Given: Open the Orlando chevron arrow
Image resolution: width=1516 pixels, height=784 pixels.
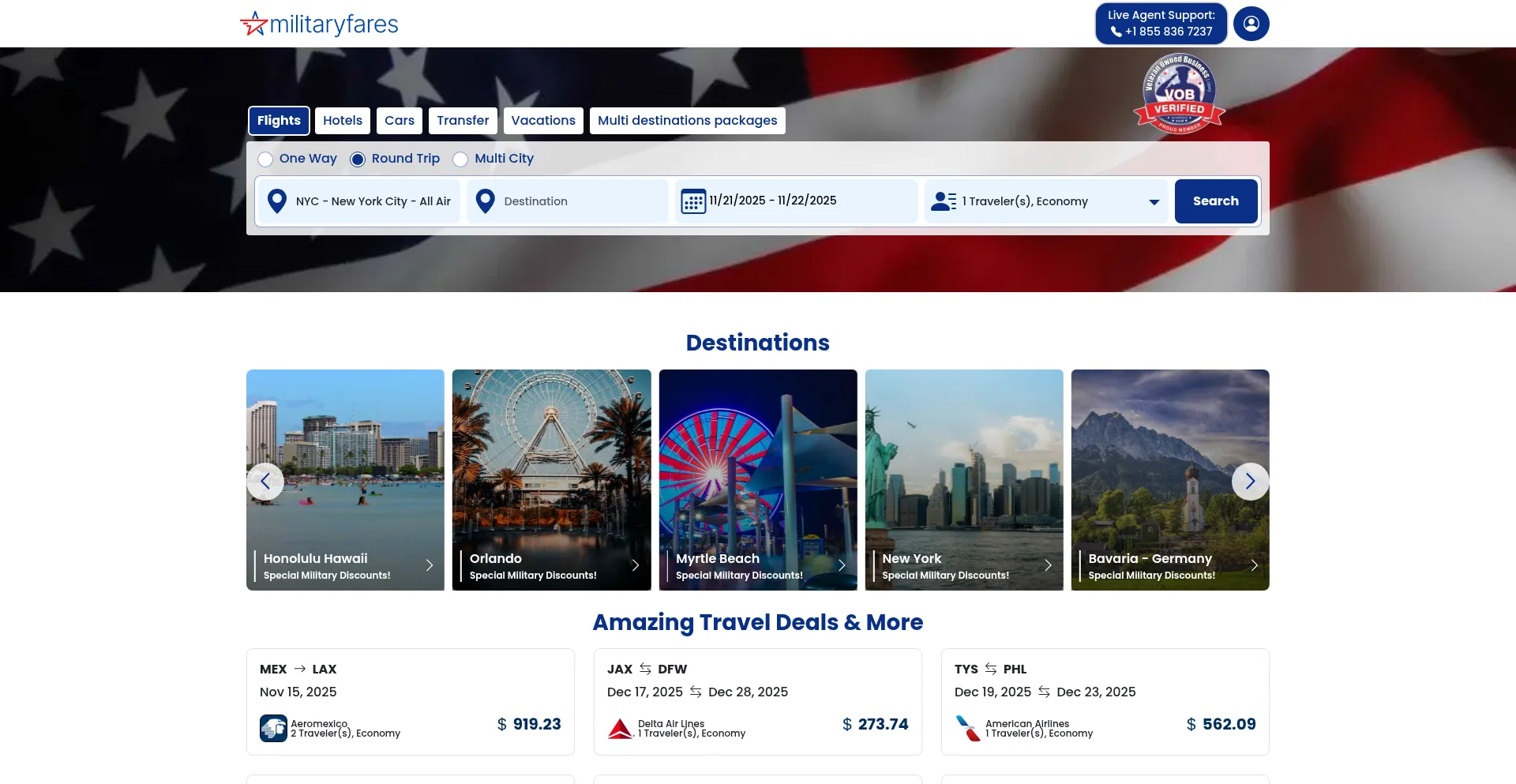Looking at the screenshot, I should pos(636,565).
